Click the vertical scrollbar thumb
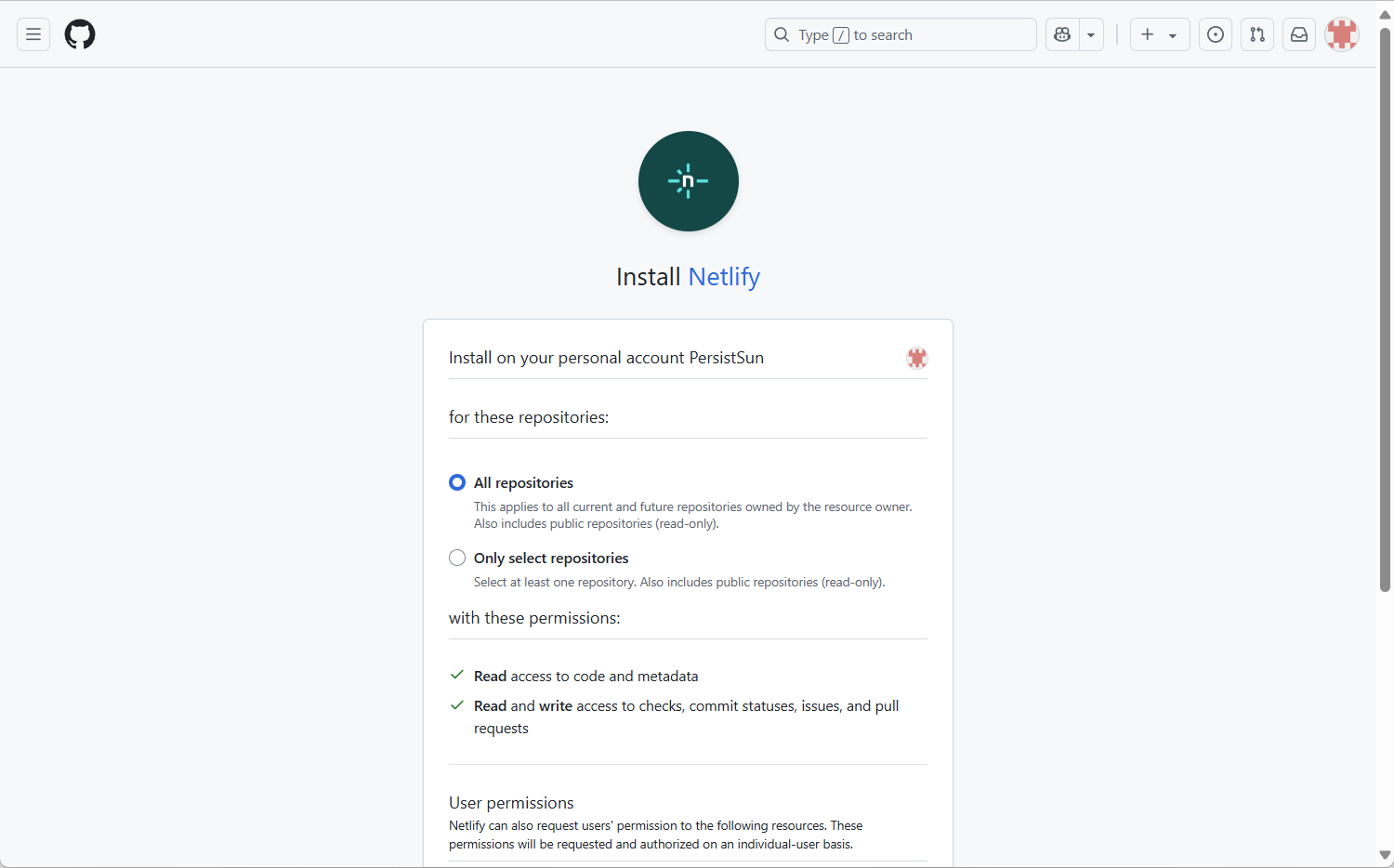1394x868 pixels. [x=1385, y=309]
